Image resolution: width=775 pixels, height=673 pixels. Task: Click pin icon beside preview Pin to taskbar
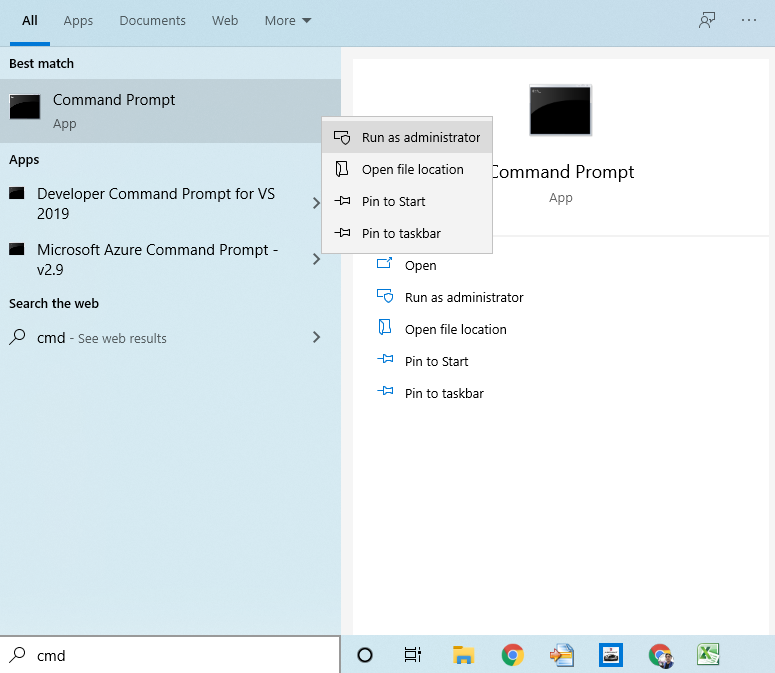(385, 391)
